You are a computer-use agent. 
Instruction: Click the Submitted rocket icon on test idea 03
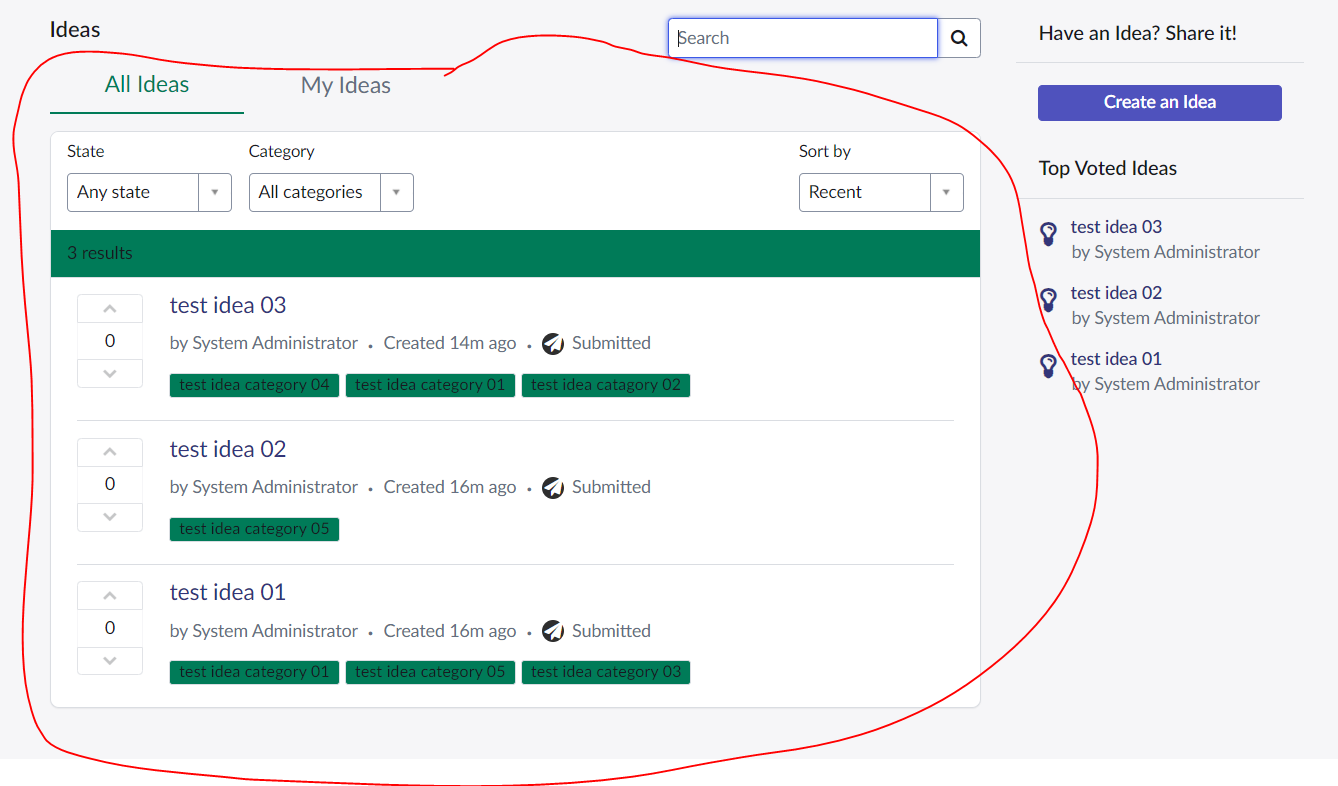(x=553, y=342)
